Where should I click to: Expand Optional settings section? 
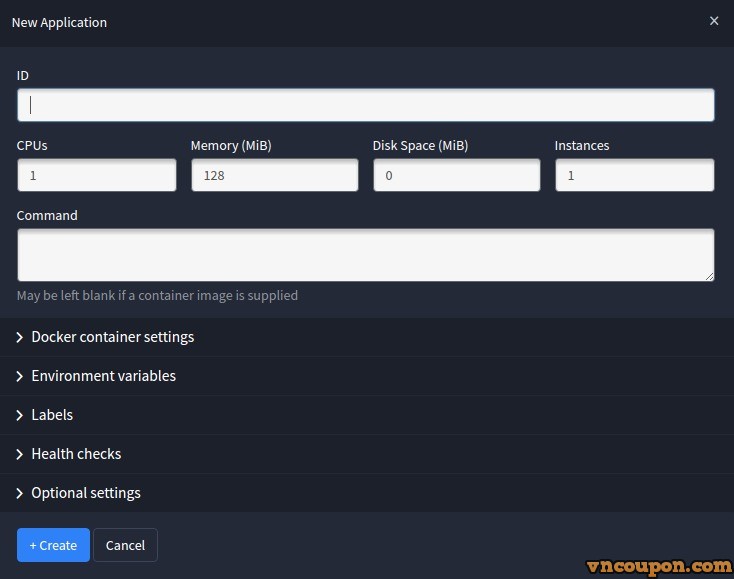[367, 492]
